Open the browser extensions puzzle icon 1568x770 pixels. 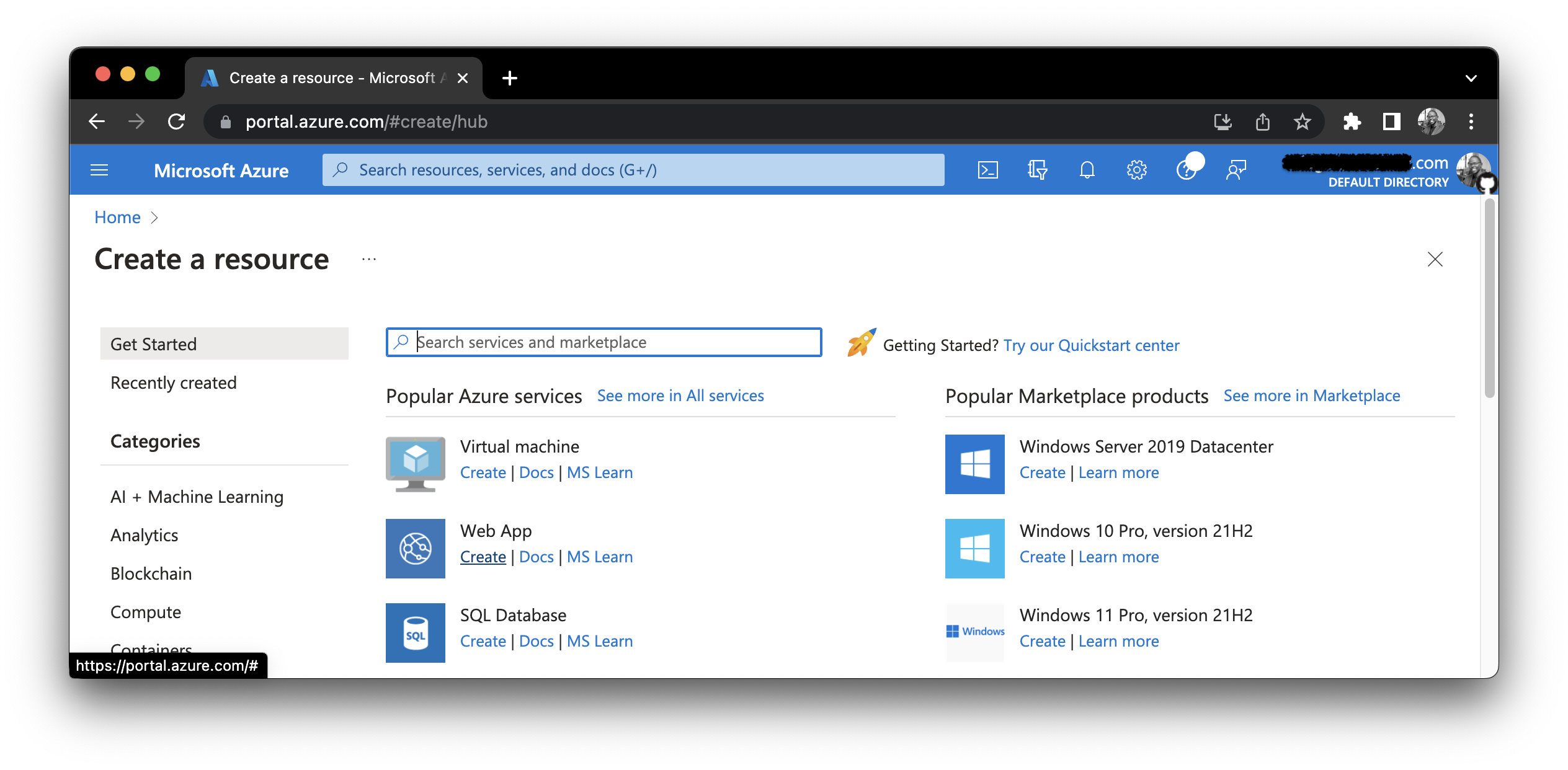[x=1352, y=122]
